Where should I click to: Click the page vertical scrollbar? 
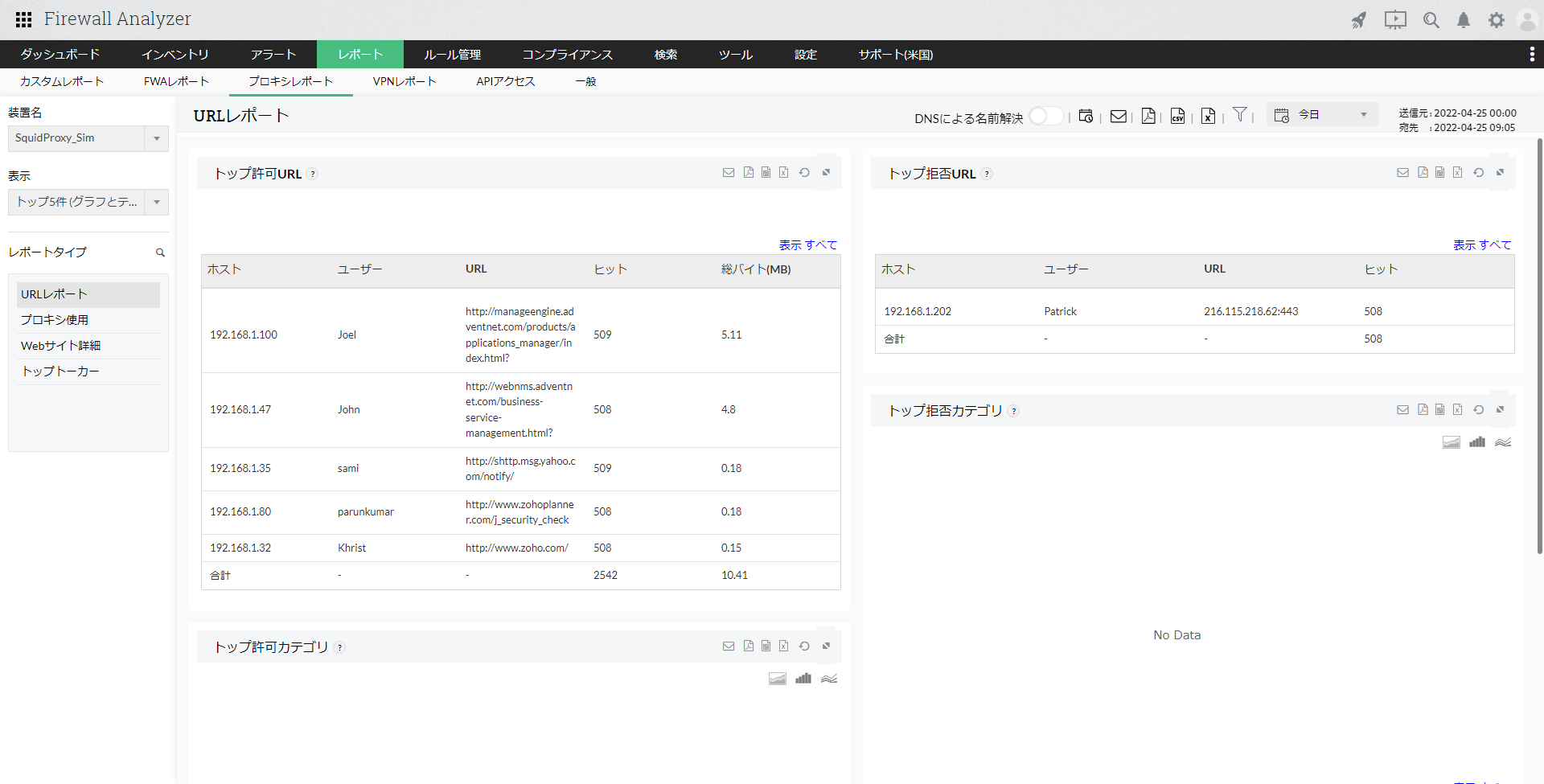1539,346
